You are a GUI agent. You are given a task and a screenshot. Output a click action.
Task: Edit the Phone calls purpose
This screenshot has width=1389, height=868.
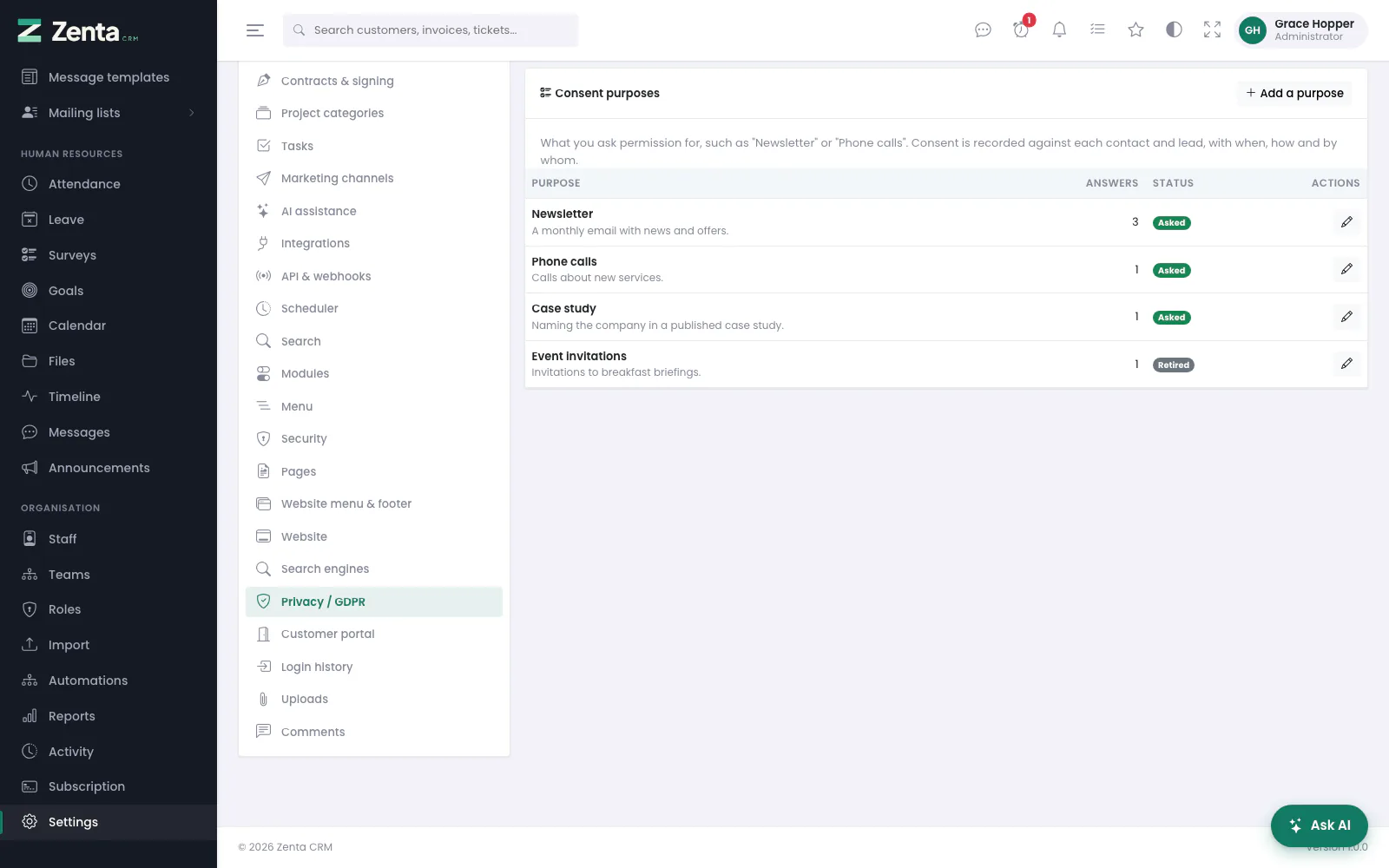click(1346, 269)
